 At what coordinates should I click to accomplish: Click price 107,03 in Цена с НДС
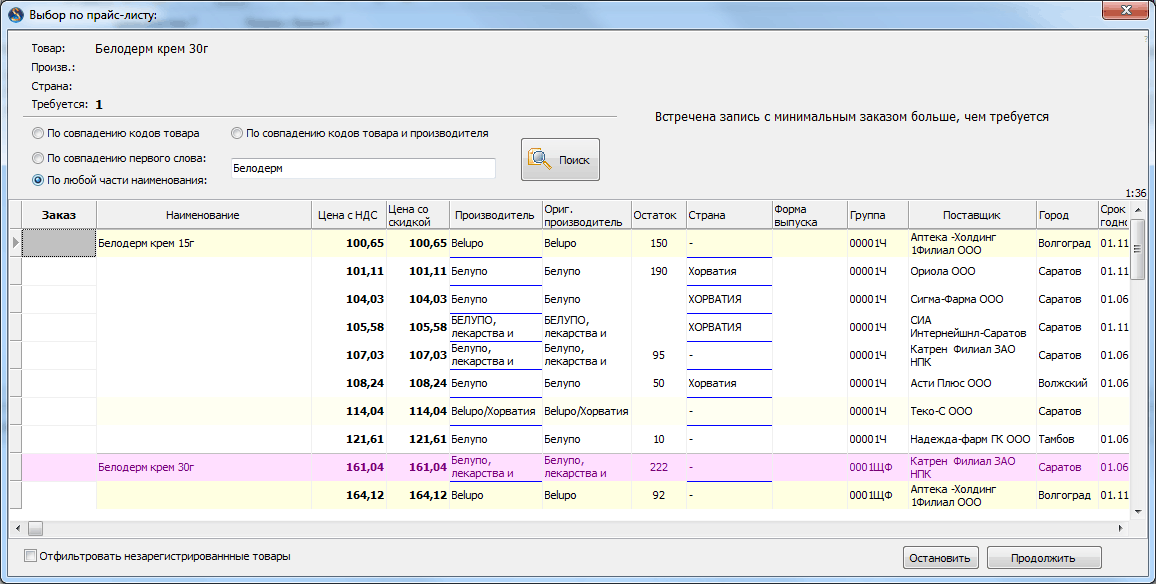pos(365,355)
